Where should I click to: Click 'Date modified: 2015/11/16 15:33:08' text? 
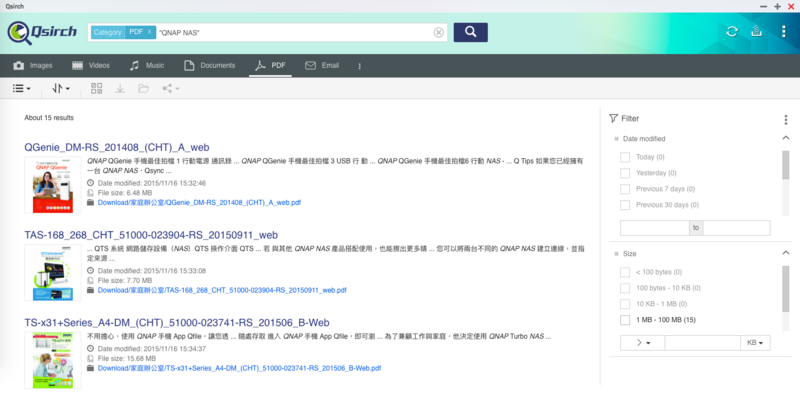pyautogui.click(x=152, y=271)
